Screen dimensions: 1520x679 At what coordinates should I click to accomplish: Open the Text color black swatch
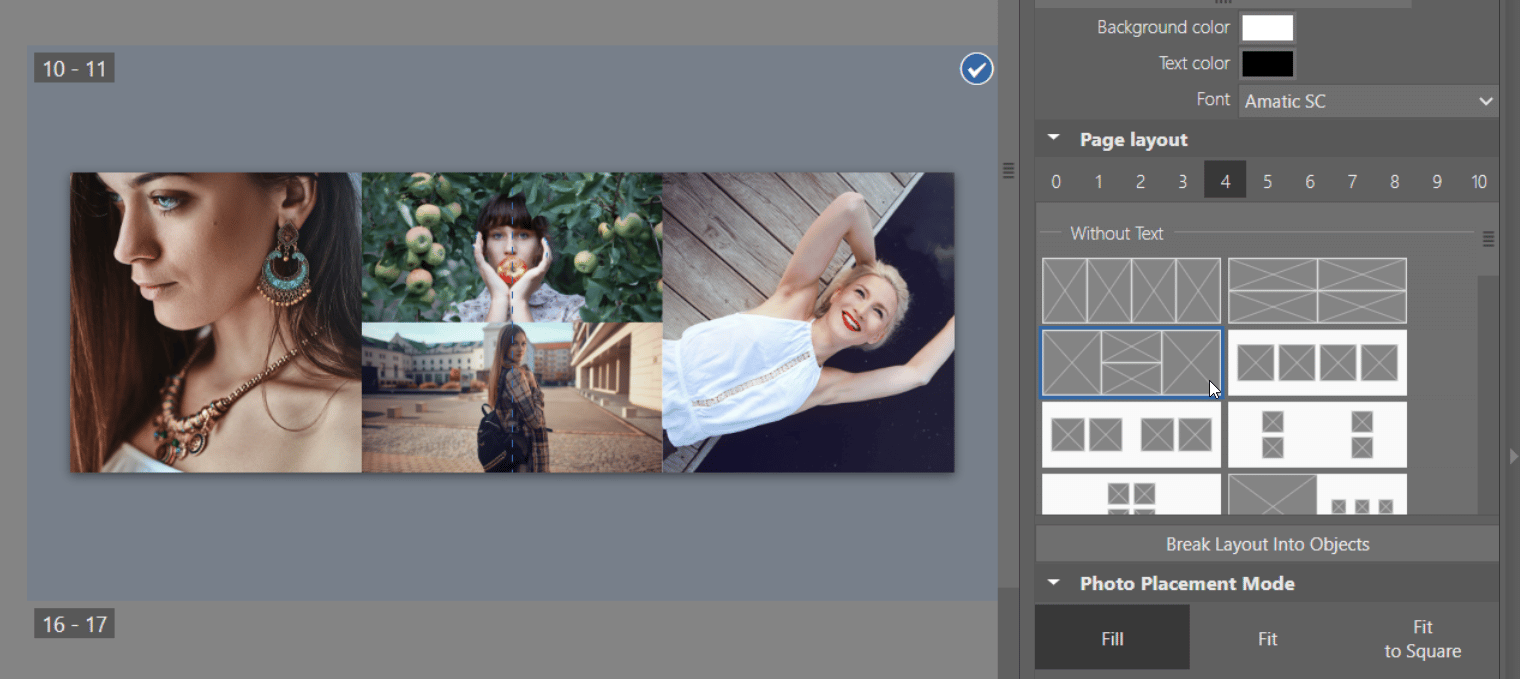[x=1267, y=64]
